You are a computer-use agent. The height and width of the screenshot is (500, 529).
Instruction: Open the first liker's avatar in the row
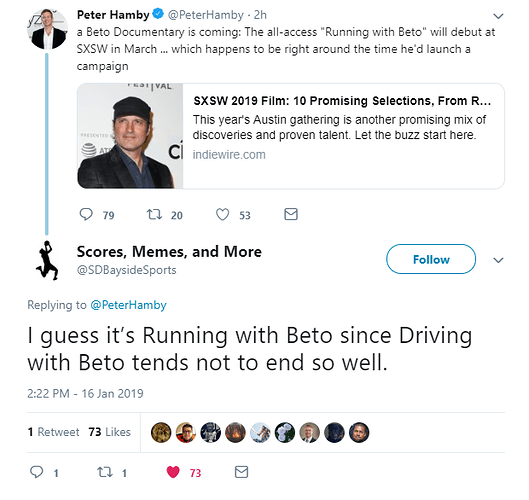[x=161, y=433]
